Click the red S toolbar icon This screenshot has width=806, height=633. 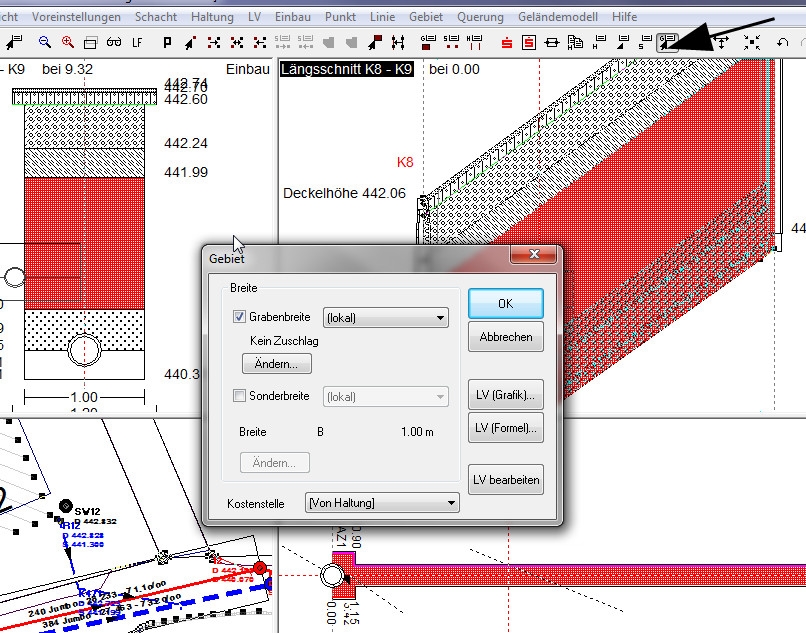coord(506,42)
